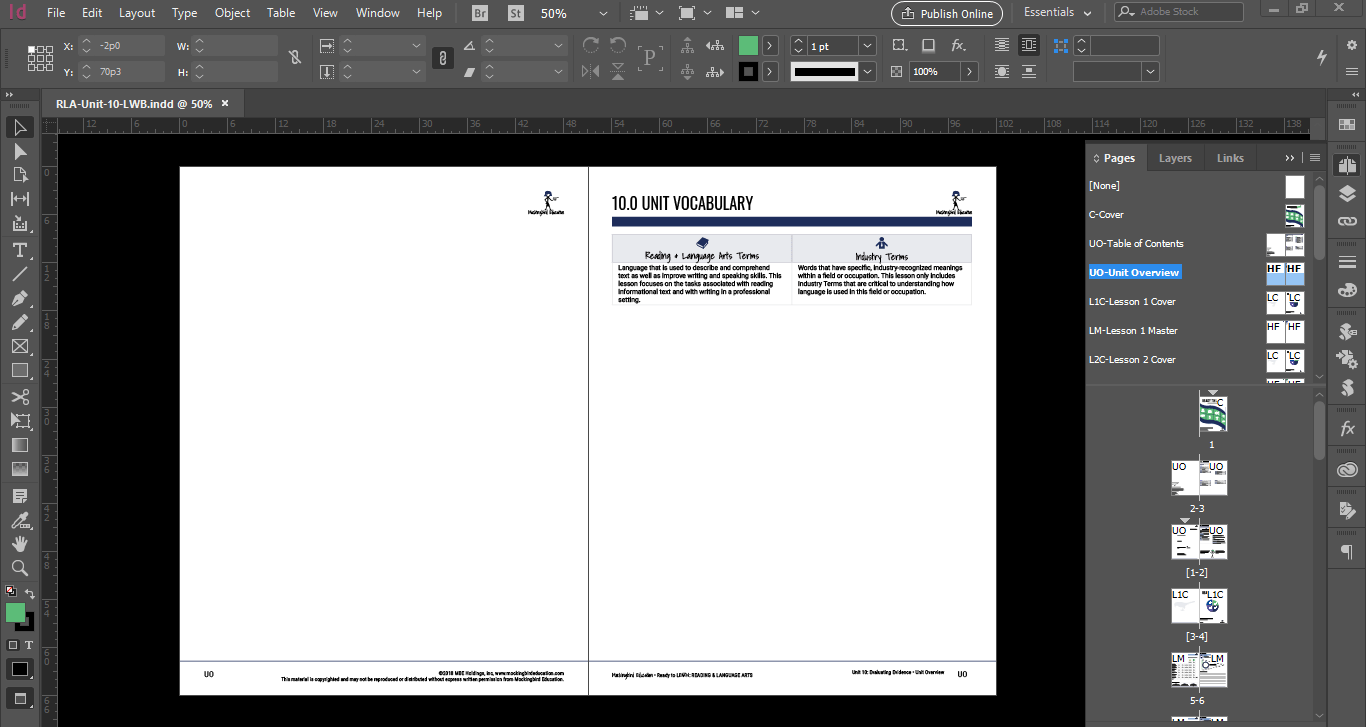Select the Pen tool
Screen dimensions: 1366x727
[19, 298]
